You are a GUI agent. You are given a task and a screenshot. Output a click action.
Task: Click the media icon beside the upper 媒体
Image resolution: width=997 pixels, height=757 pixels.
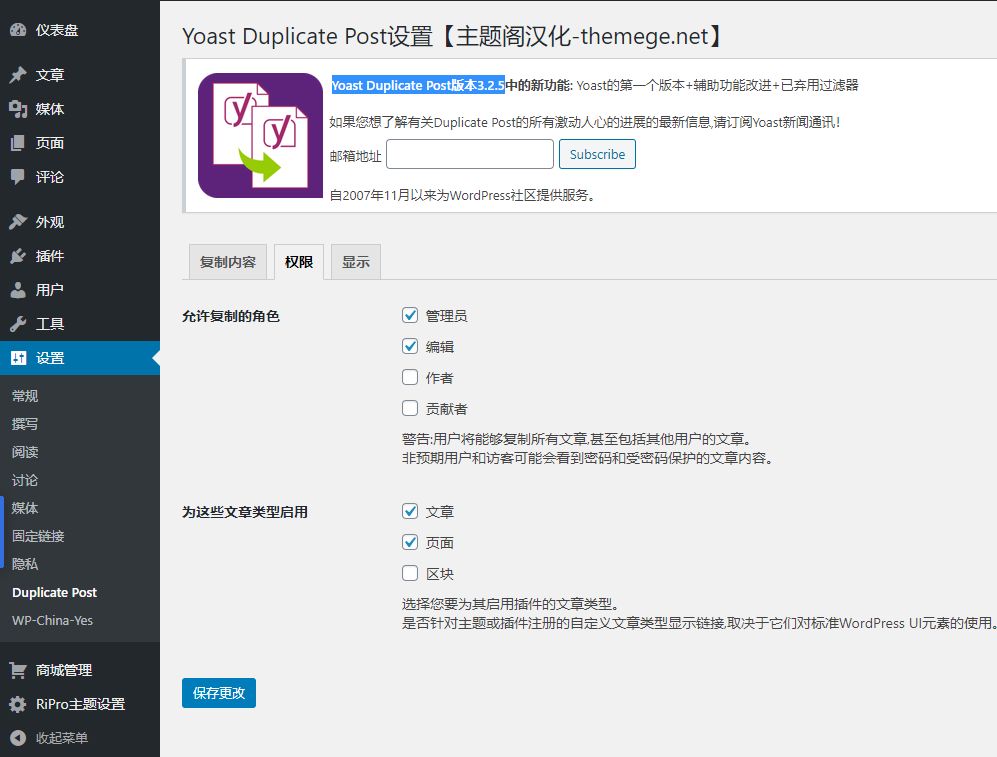(18, 109)
